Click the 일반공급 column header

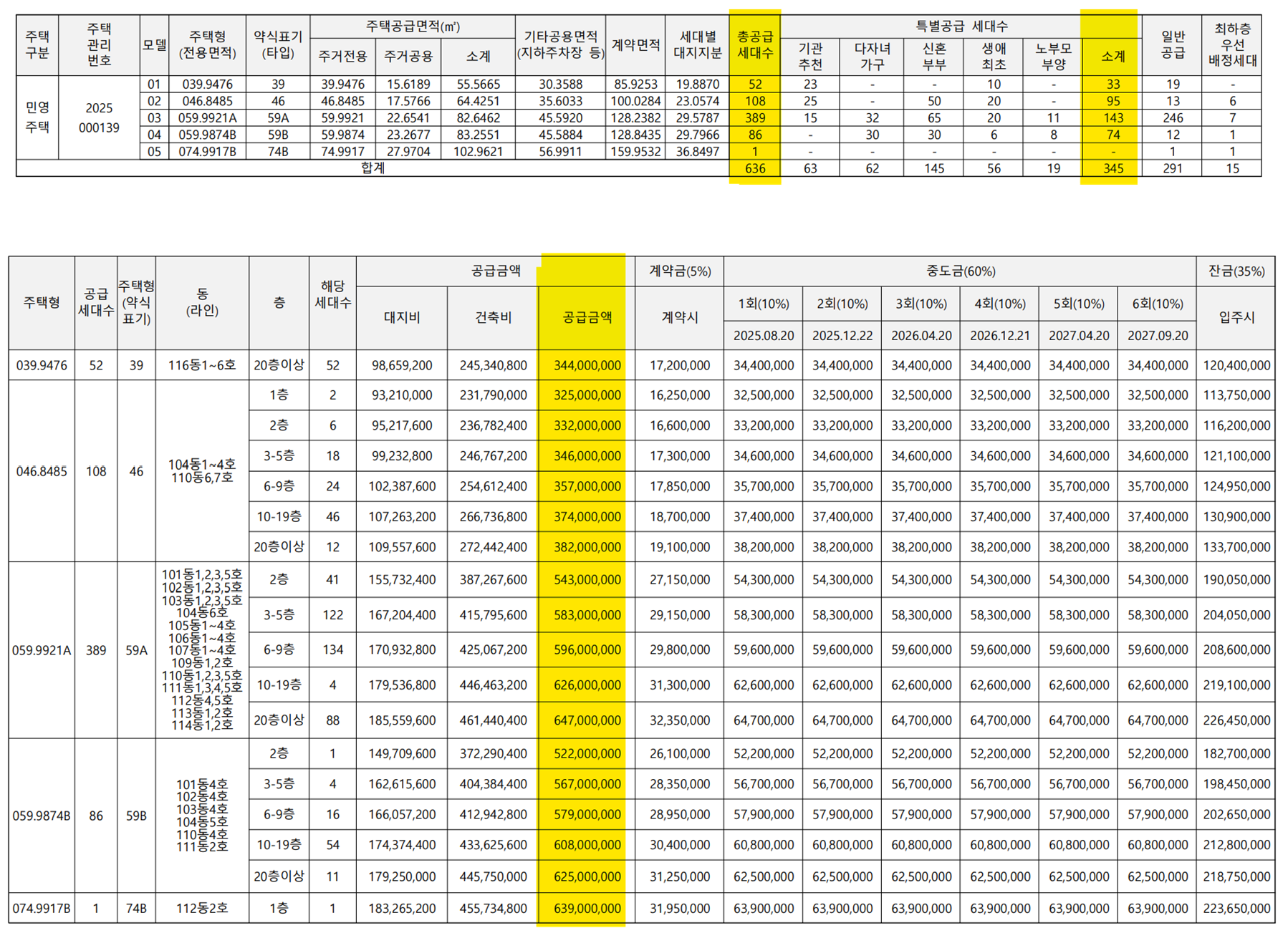click(x=1173, y=44)
